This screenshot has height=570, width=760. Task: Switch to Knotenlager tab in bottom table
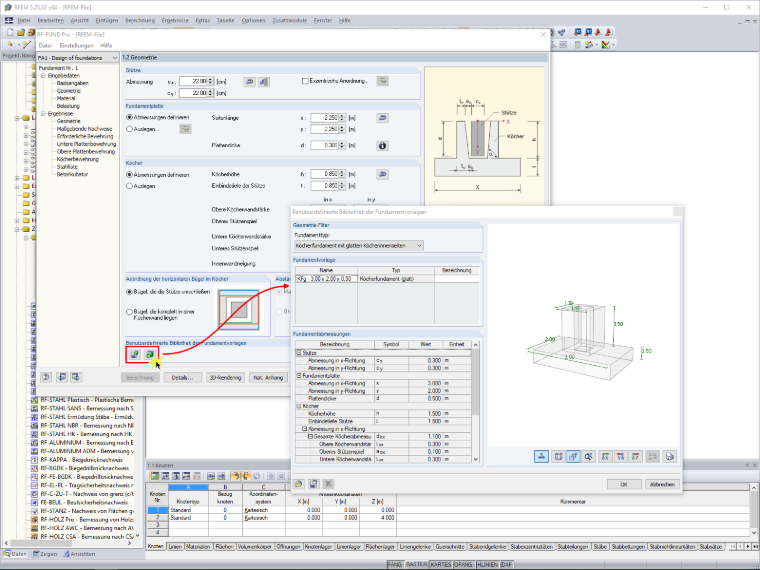click(318, 546)
